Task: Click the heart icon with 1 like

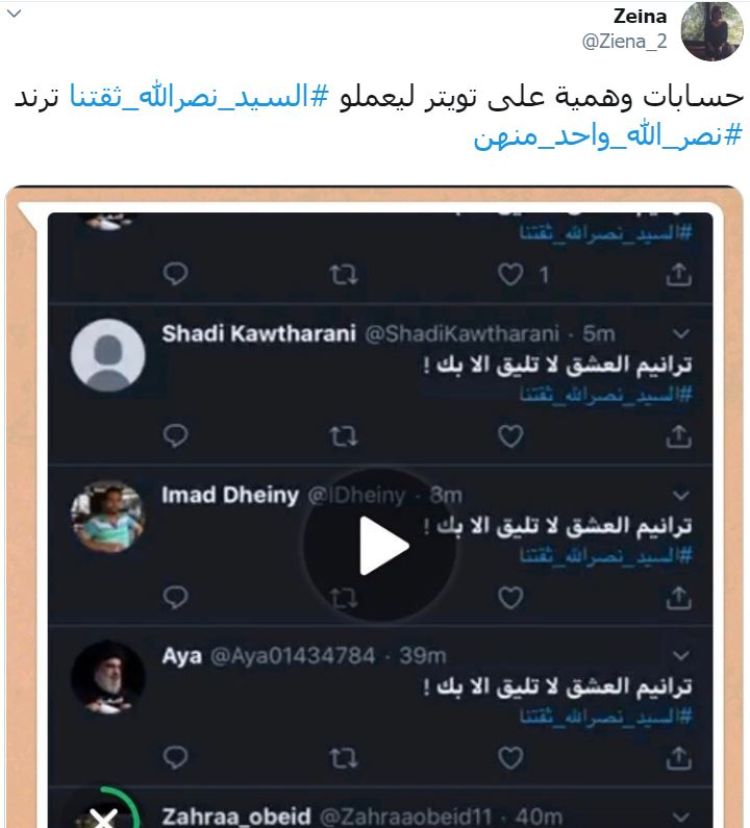Action: coord(510,275)
